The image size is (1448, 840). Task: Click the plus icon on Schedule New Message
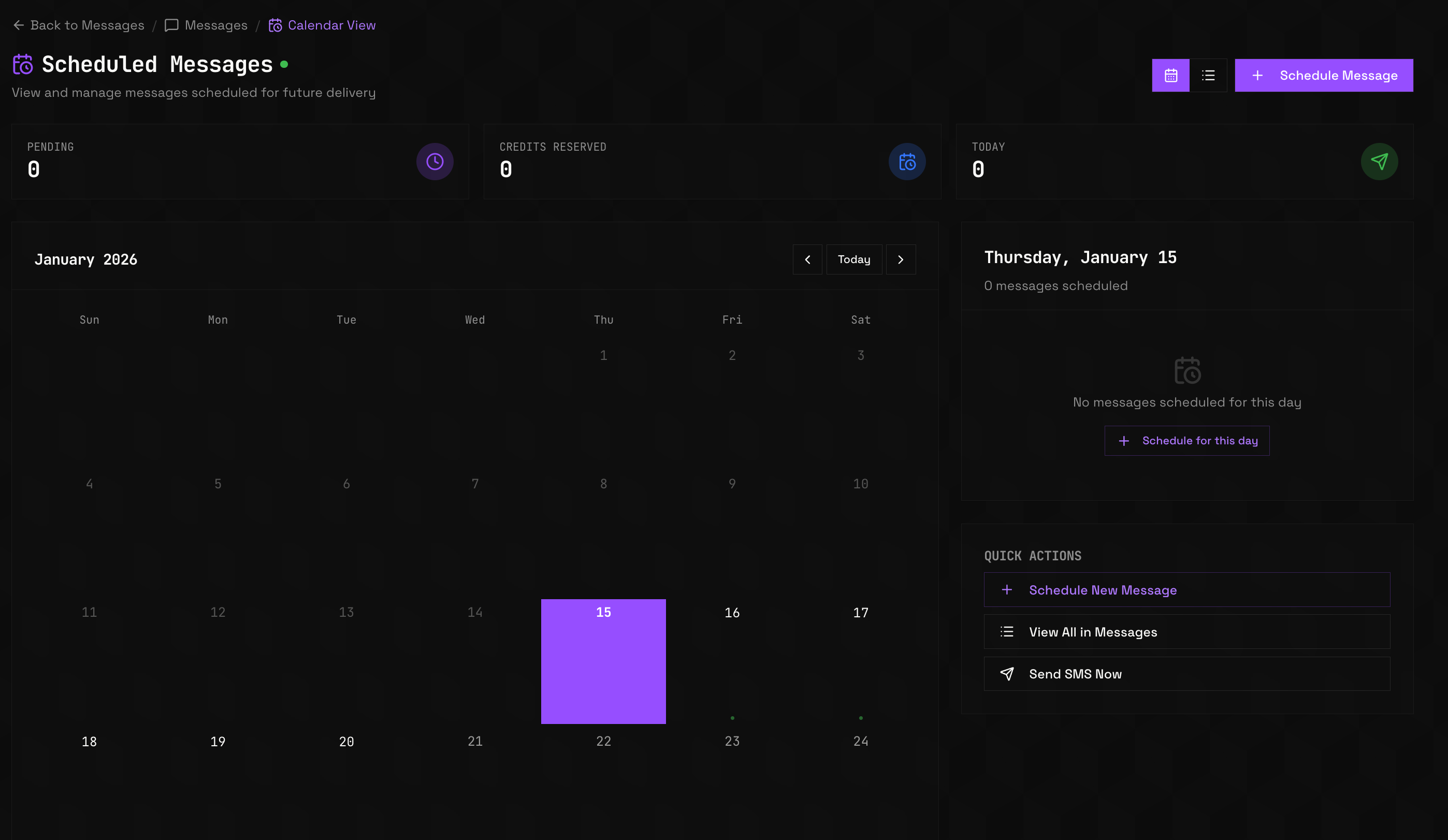click(x=1007, y=589)
